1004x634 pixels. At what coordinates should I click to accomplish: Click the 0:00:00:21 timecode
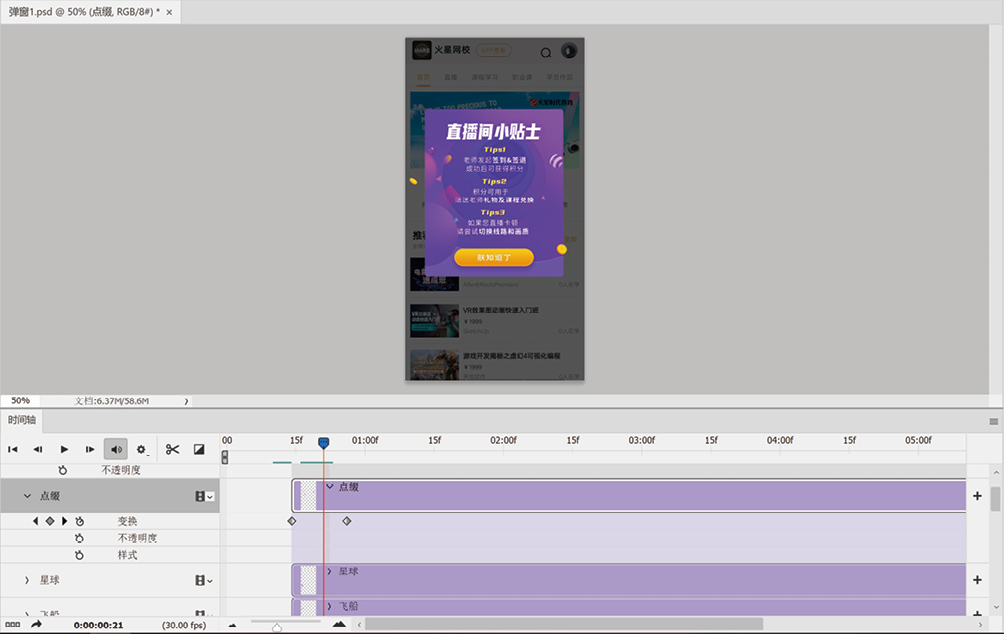click(99, 625)
